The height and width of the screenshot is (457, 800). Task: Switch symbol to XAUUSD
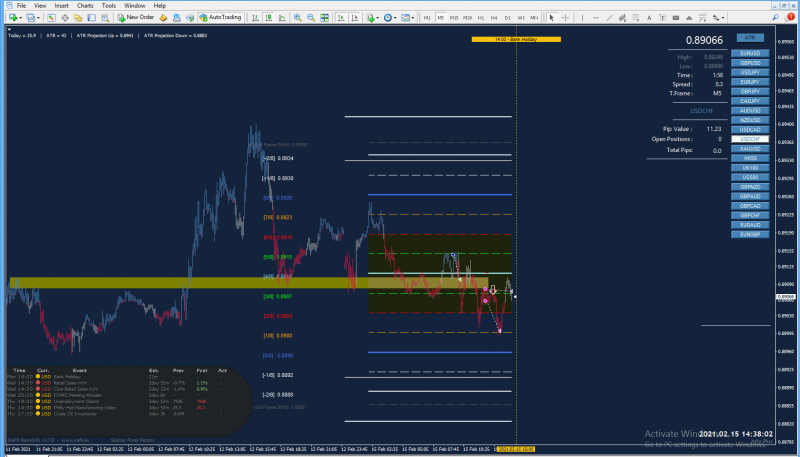[750, 148]
